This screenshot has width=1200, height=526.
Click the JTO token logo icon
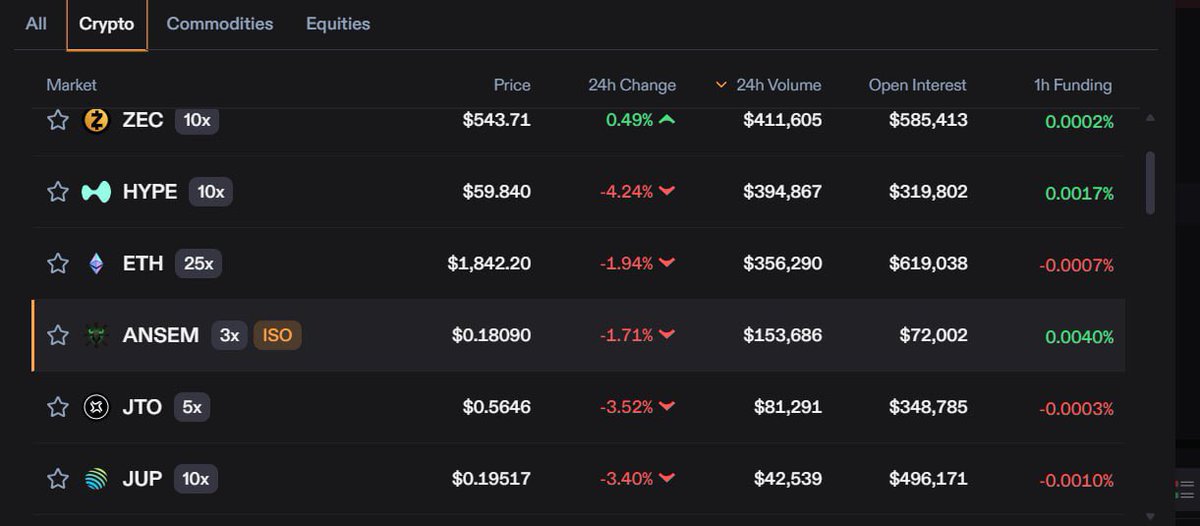click(x=96, y=407)
